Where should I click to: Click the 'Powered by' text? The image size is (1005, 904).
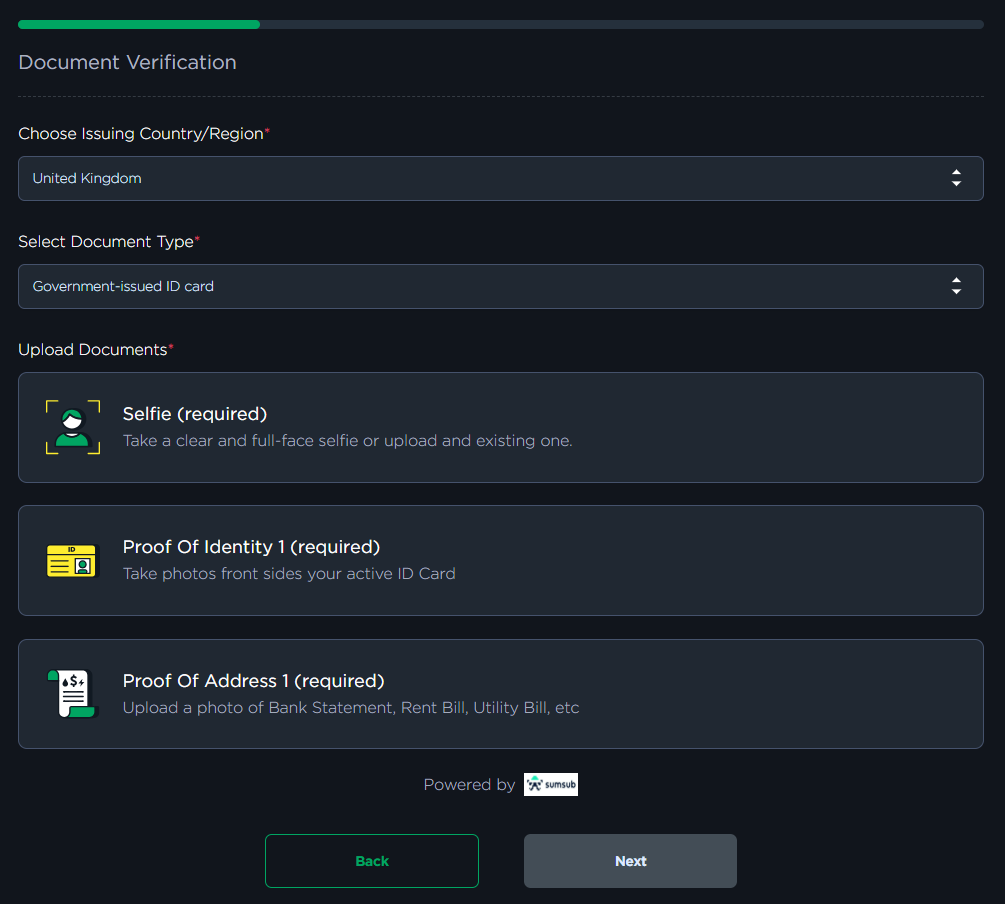click(469, 785)
